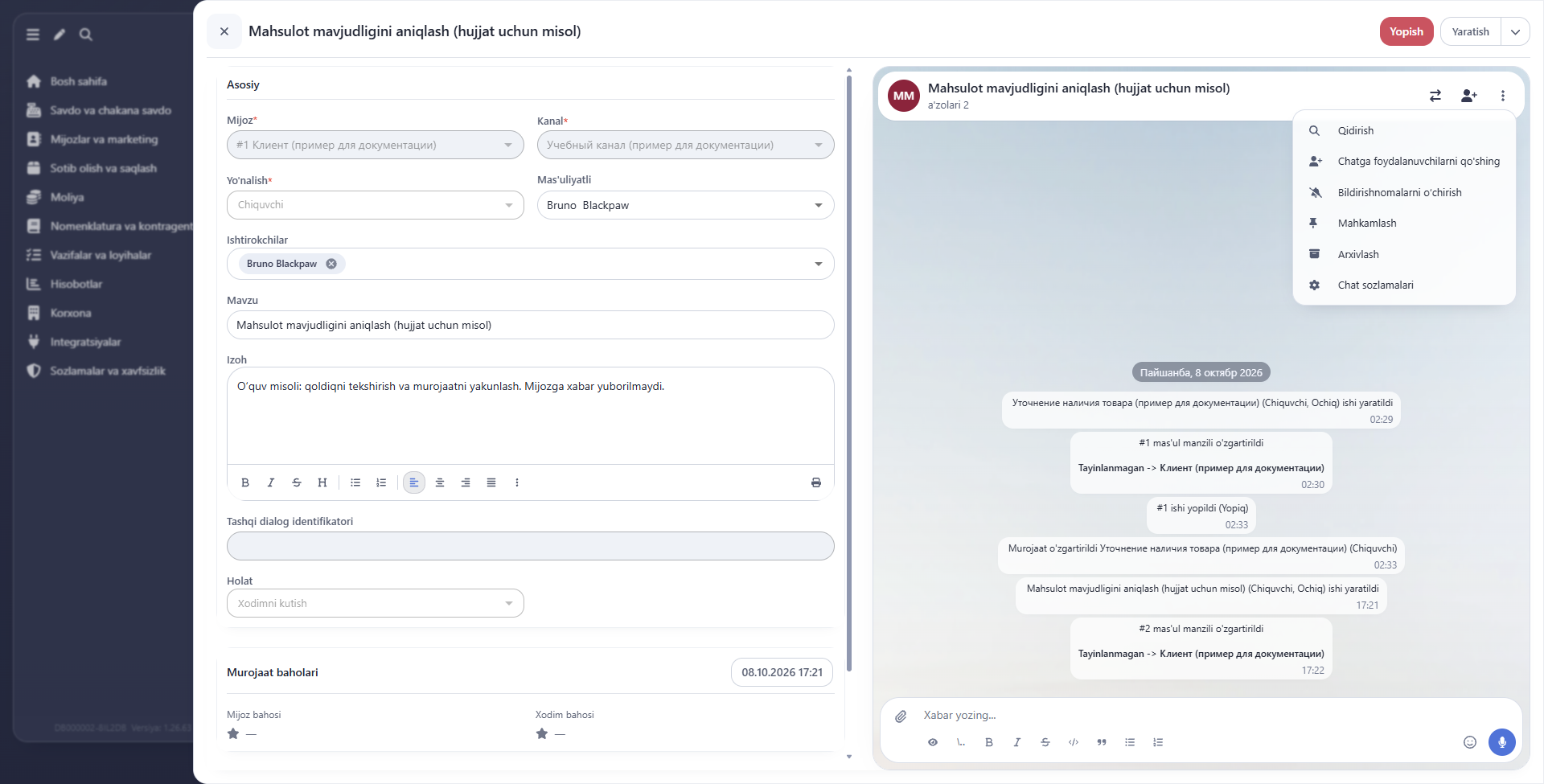Toggle justify alignment in Izoh editor
Viewport: 1544px width, 784px height.
point(491,482)
